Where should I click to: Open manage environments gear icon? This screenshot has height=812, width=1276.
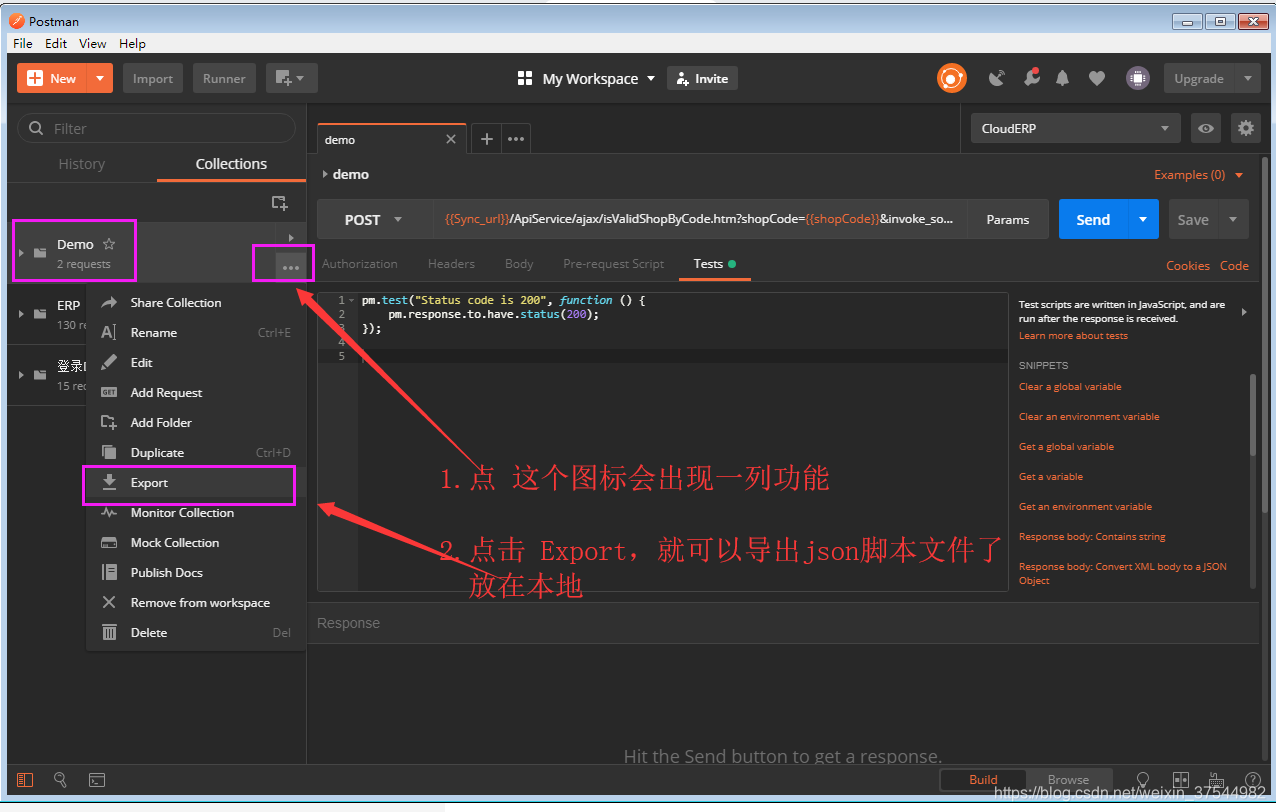tap(1245, 128)
